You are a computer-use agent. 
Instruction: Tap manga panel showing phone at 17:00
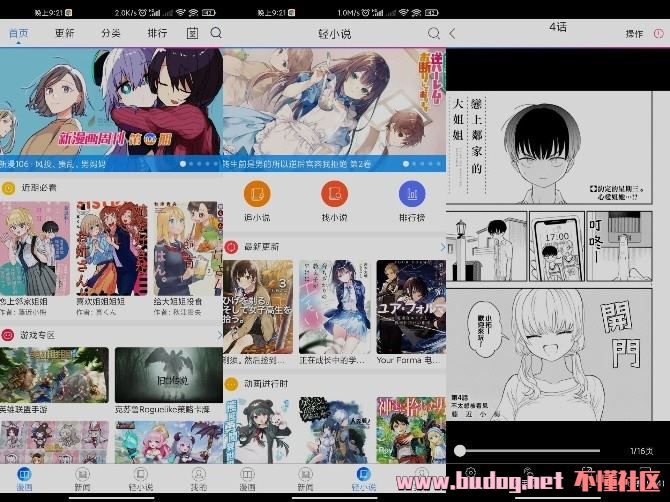(556, 246)
